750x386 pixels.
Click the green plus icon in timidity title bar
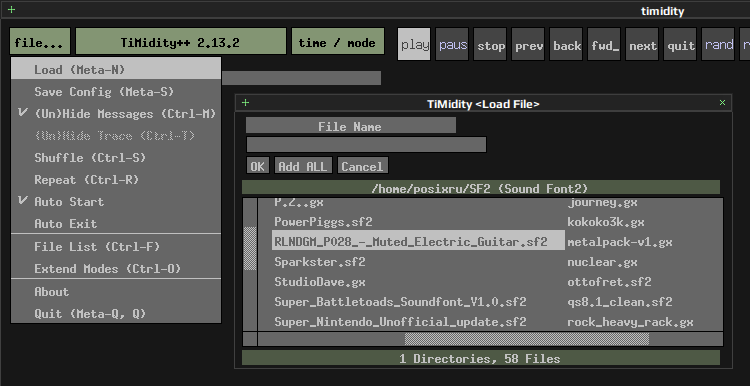(x=11, y=10)
